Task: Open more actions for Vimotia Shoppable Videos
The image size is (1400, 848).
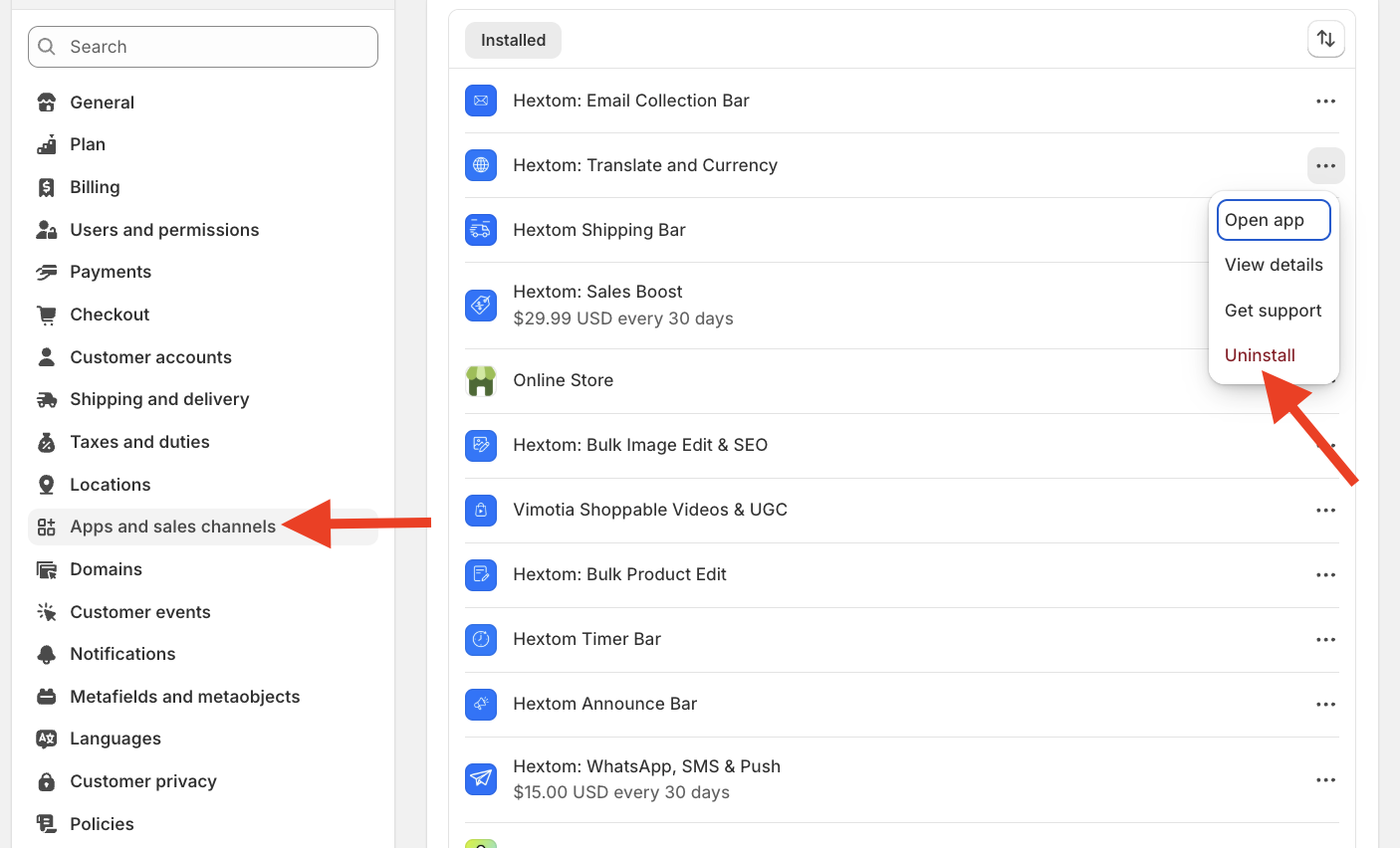Action: [1325, 510]
